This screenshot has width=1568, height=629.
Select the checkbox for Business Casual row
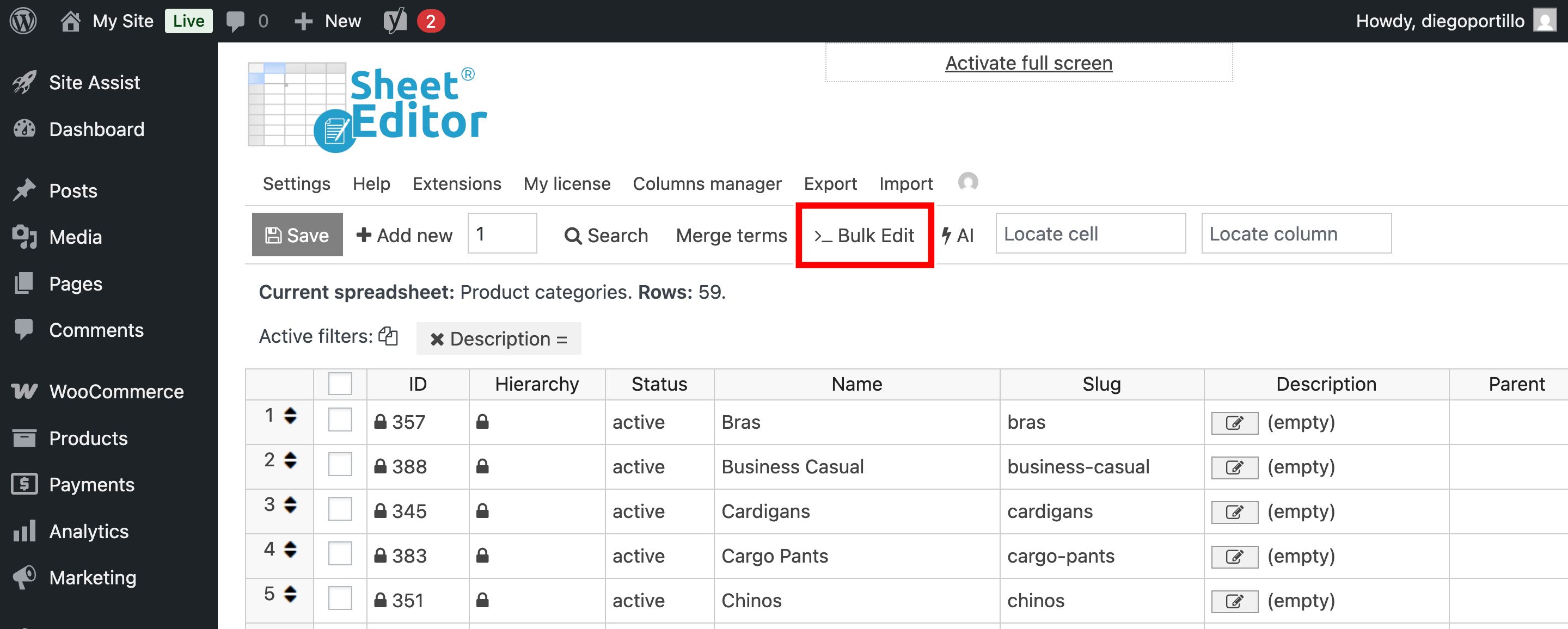[339, 464]
